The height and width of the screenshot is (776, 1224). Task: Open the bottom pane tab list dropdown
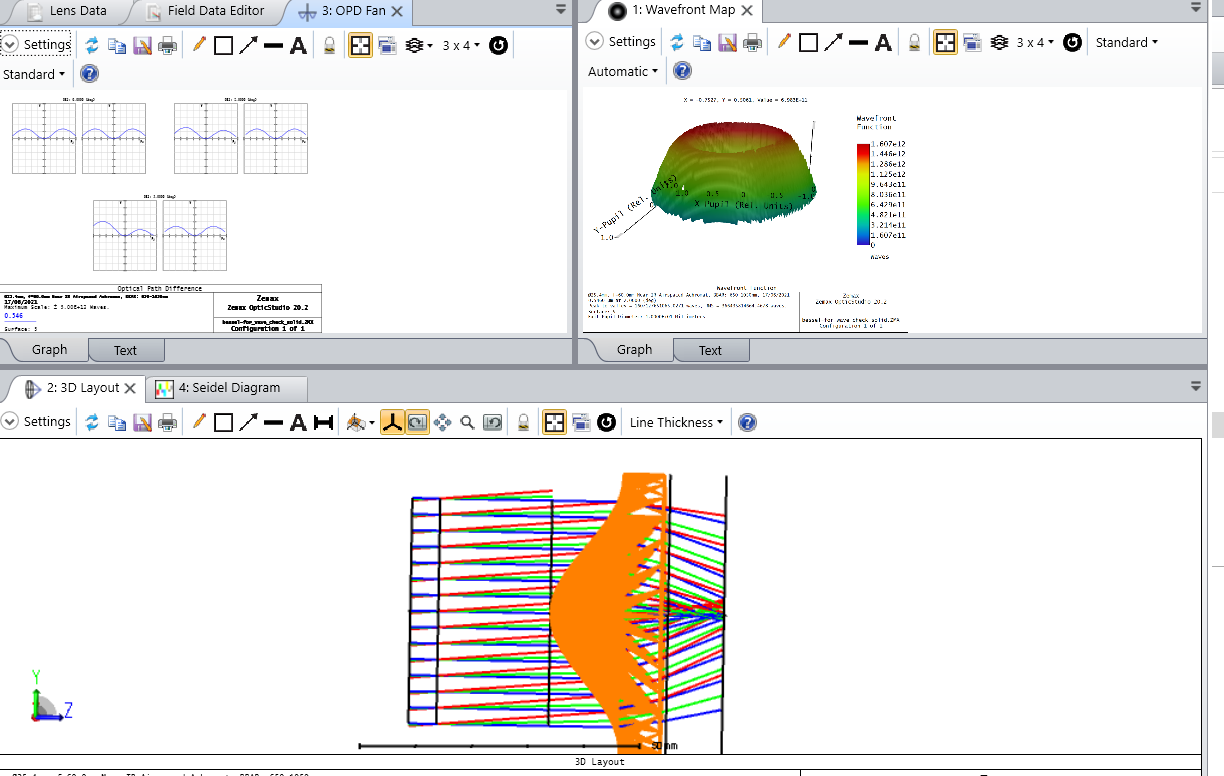1195,386
